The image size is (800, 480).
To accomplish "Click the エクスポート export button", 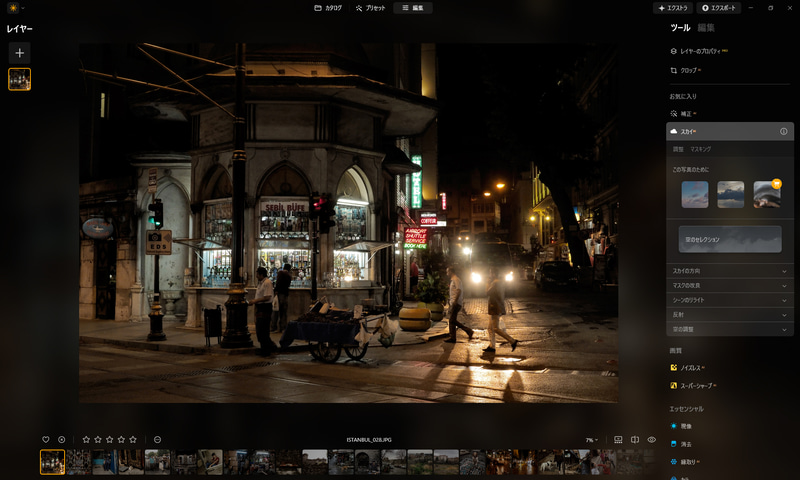I will pyautogui.click(x=720, y=8).
